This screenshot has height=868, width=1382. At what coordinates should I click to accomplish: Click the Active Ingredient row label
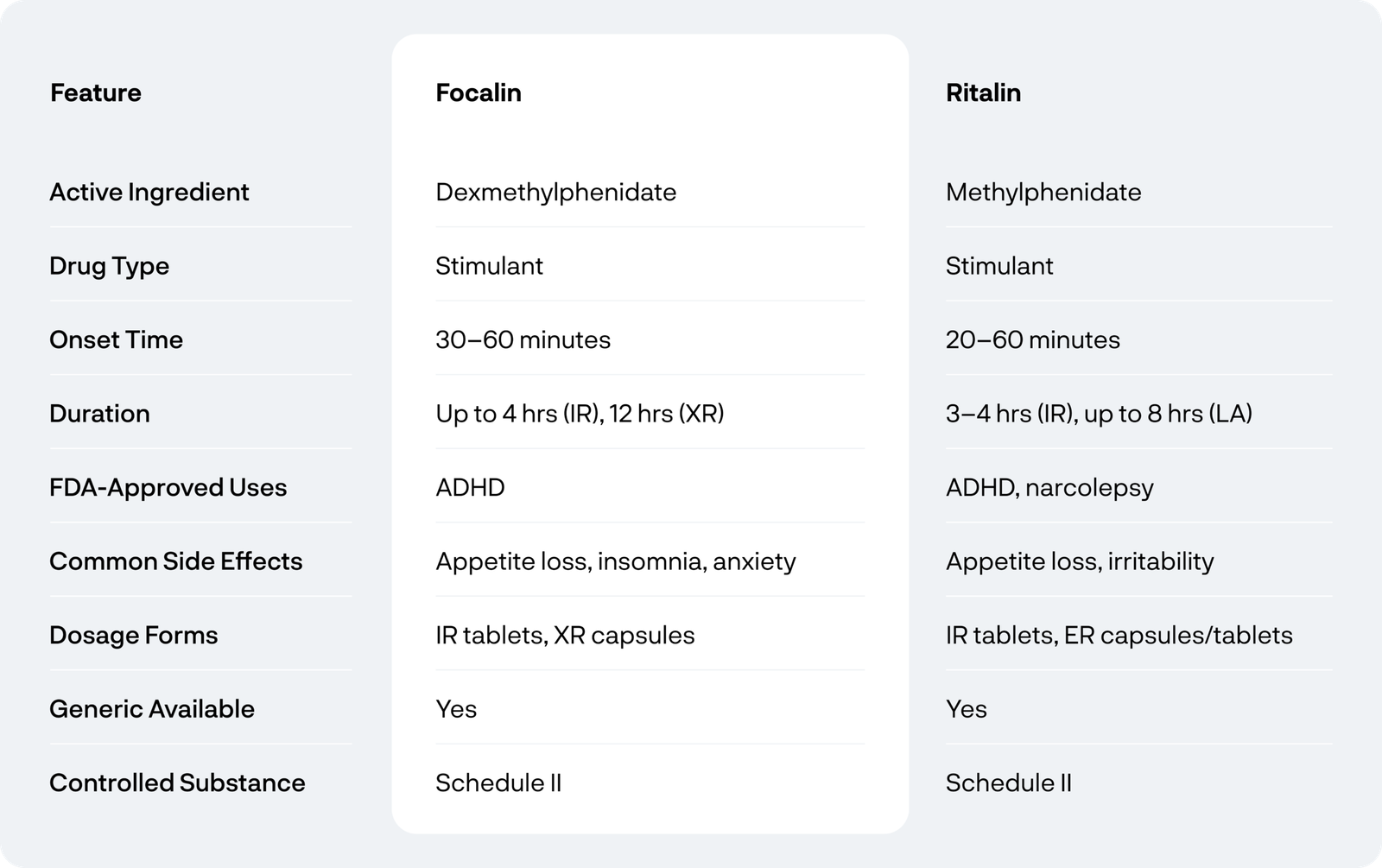149,192
